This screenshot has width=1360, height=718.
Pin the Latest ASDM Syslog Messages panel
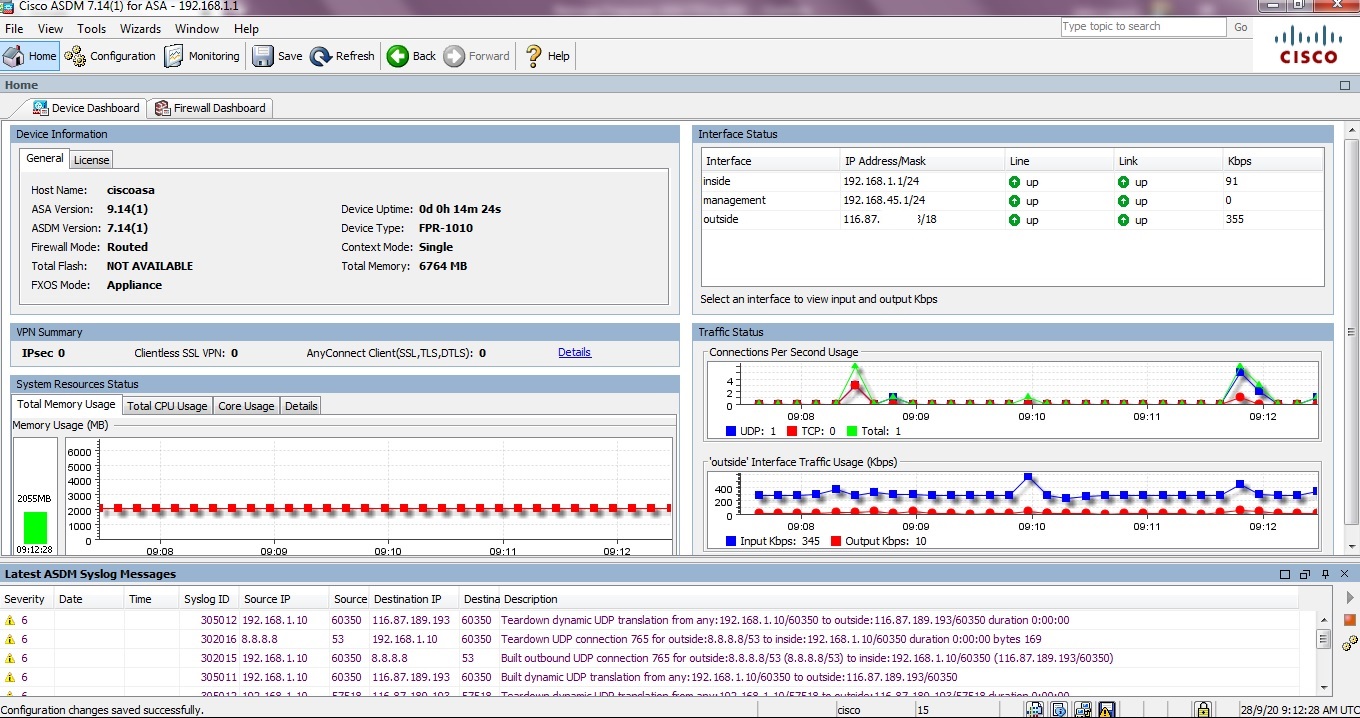click(1324, 574)
